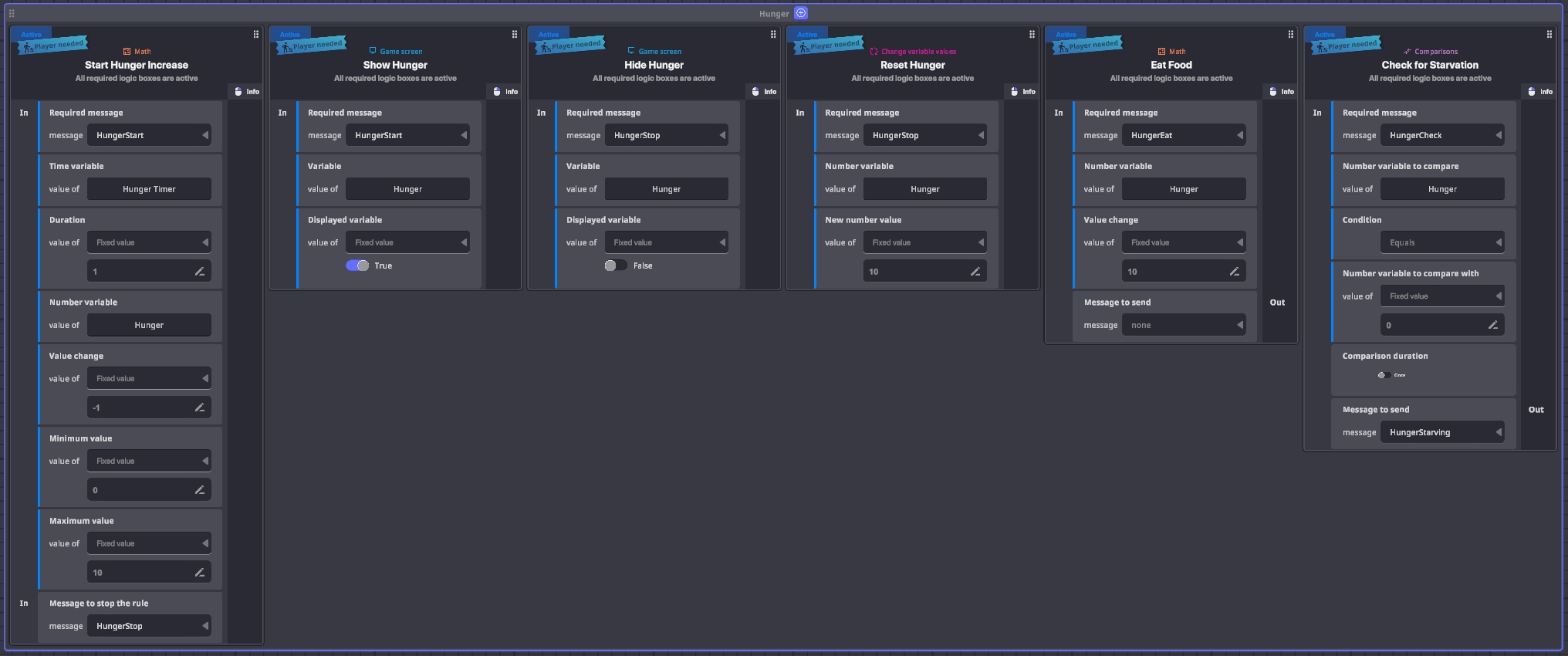The height and width of the screenshot is (656, 1568).
Task: Click Info button on Check for Starvation
Action: pos(1540,92)
